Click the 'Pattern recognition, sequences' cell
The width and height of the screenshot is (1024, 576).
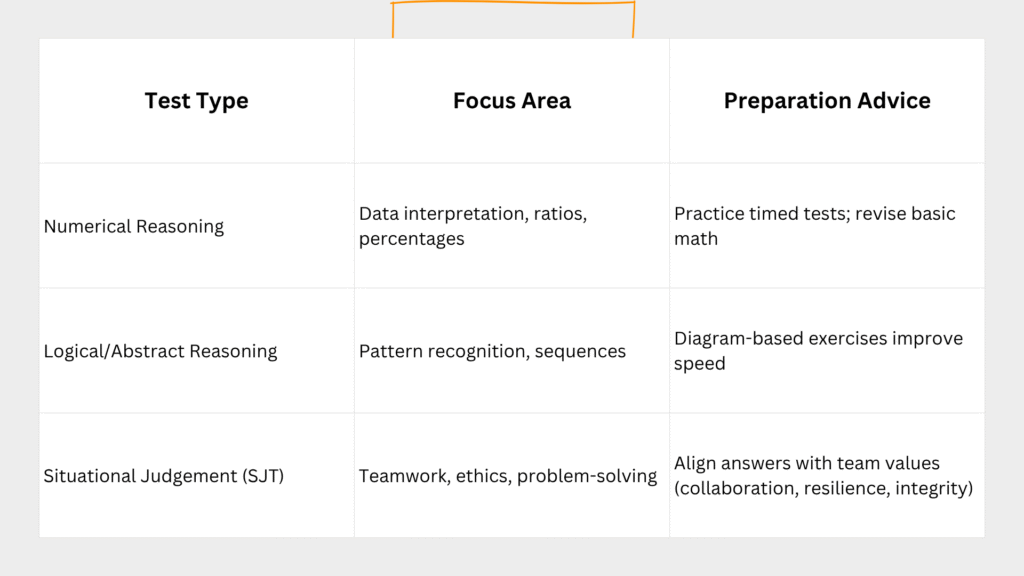tap(492, 351)
